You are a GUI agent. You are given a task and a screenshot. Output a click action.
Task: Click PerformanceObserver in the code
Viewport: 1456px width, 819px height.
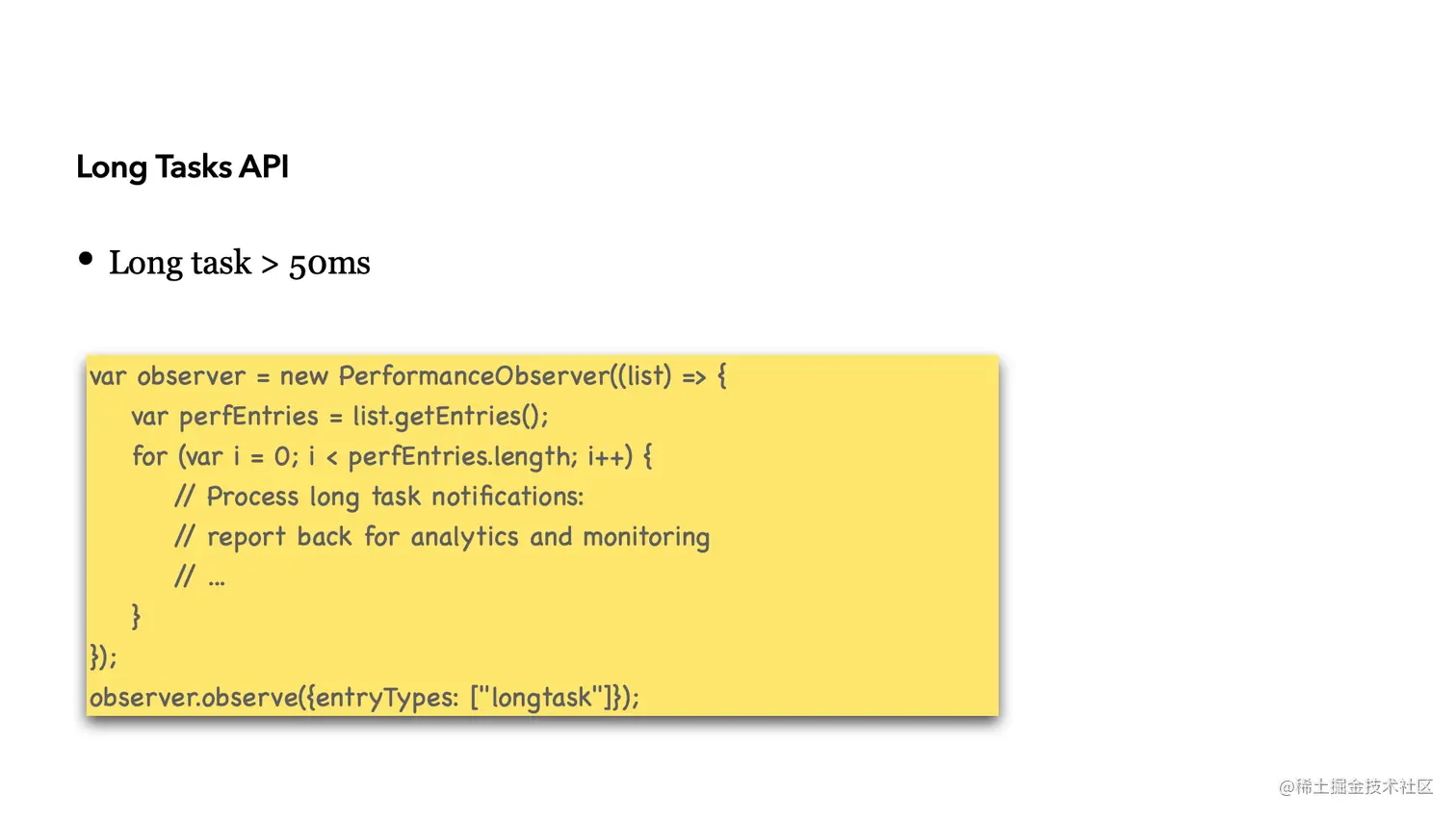click(473, 375)
